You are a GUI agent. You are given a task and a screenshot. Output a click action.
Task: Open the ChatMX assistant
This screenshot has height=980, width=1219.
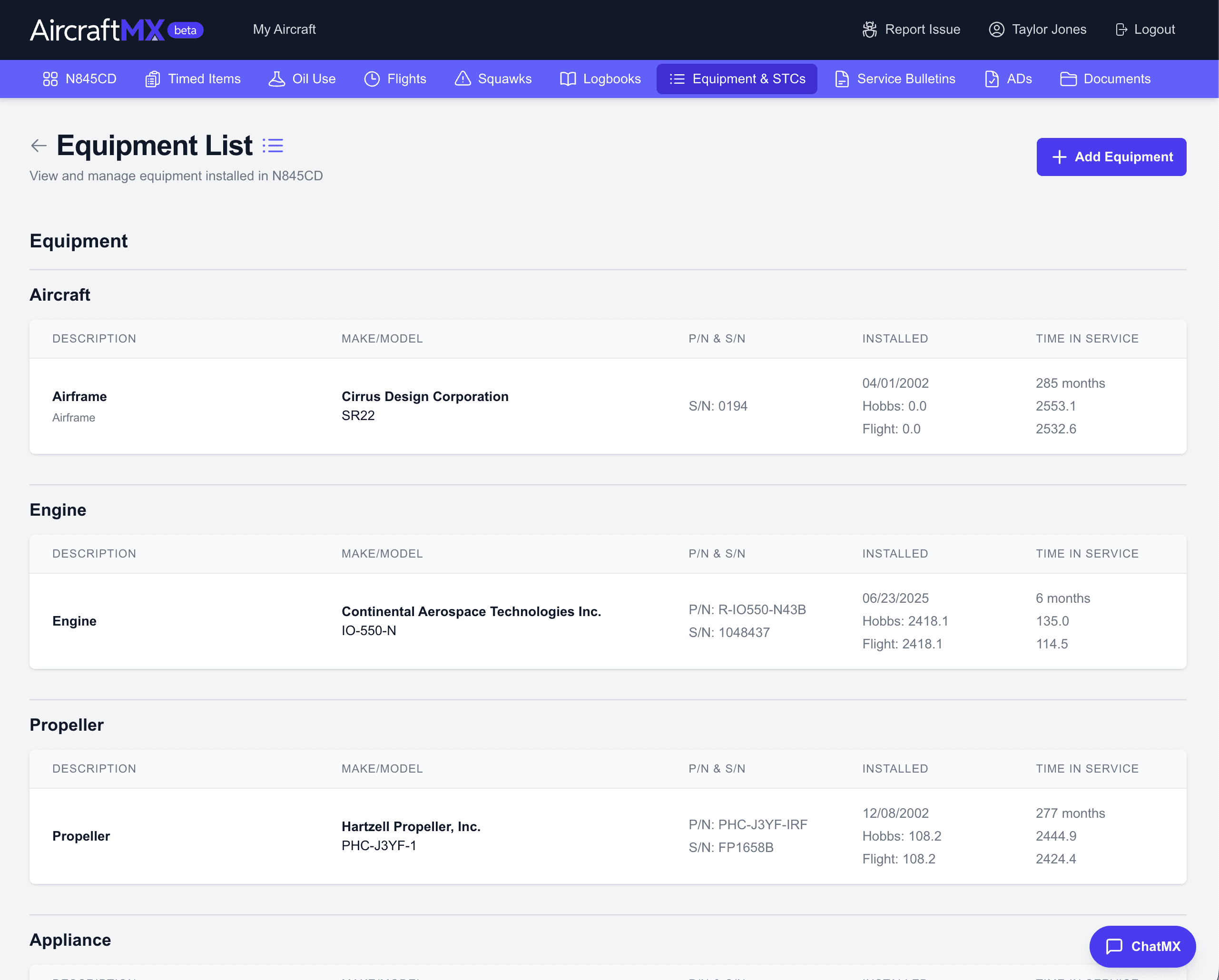click(x=1143, y=946)
